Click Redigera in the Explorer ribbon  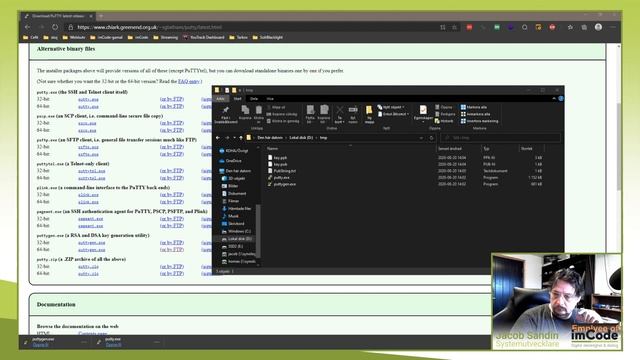(445, 114)
